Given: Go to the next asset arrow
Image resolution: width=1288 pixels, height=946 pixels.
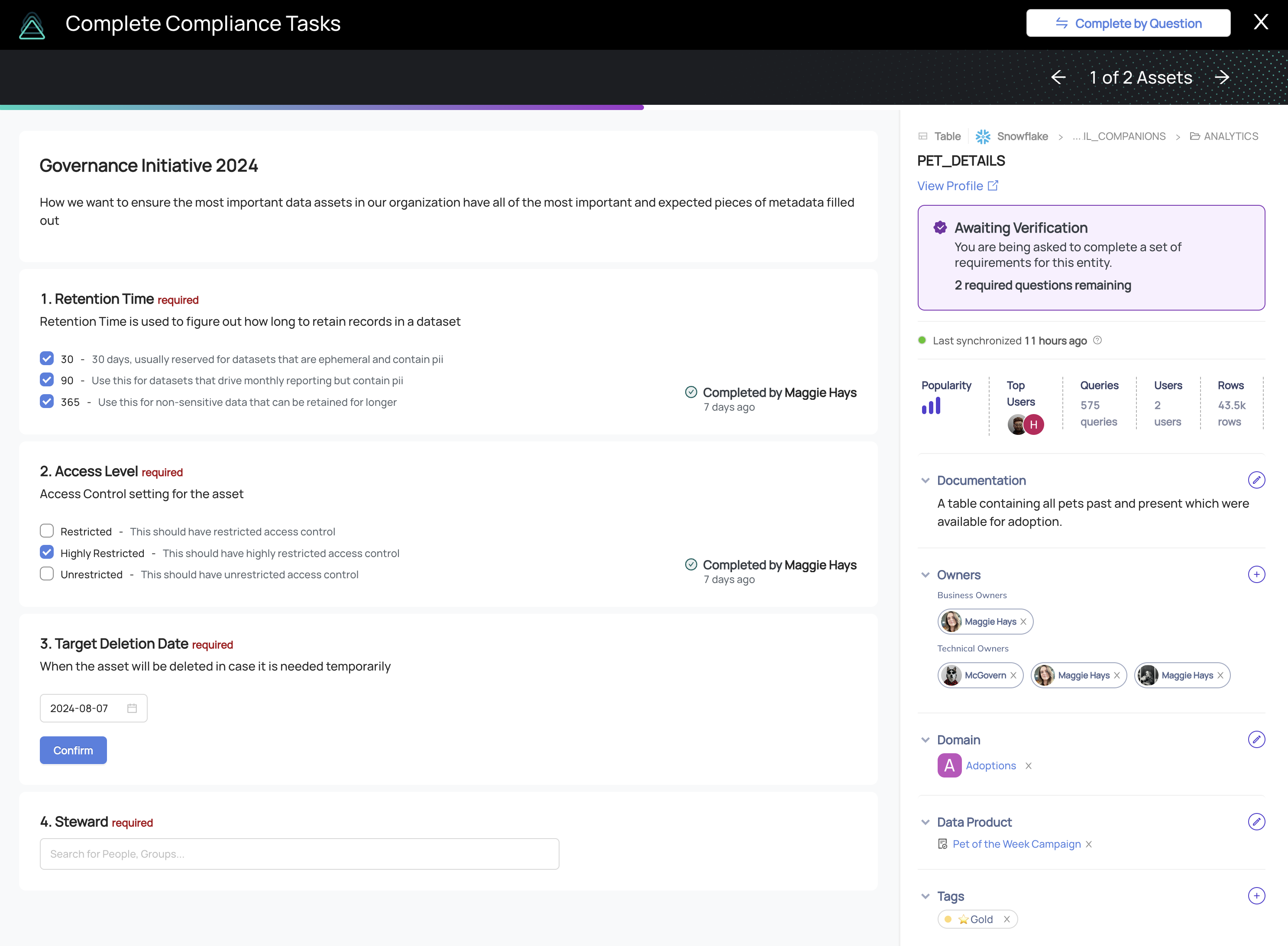Looking at the screenshot, I should [1222, 77].
